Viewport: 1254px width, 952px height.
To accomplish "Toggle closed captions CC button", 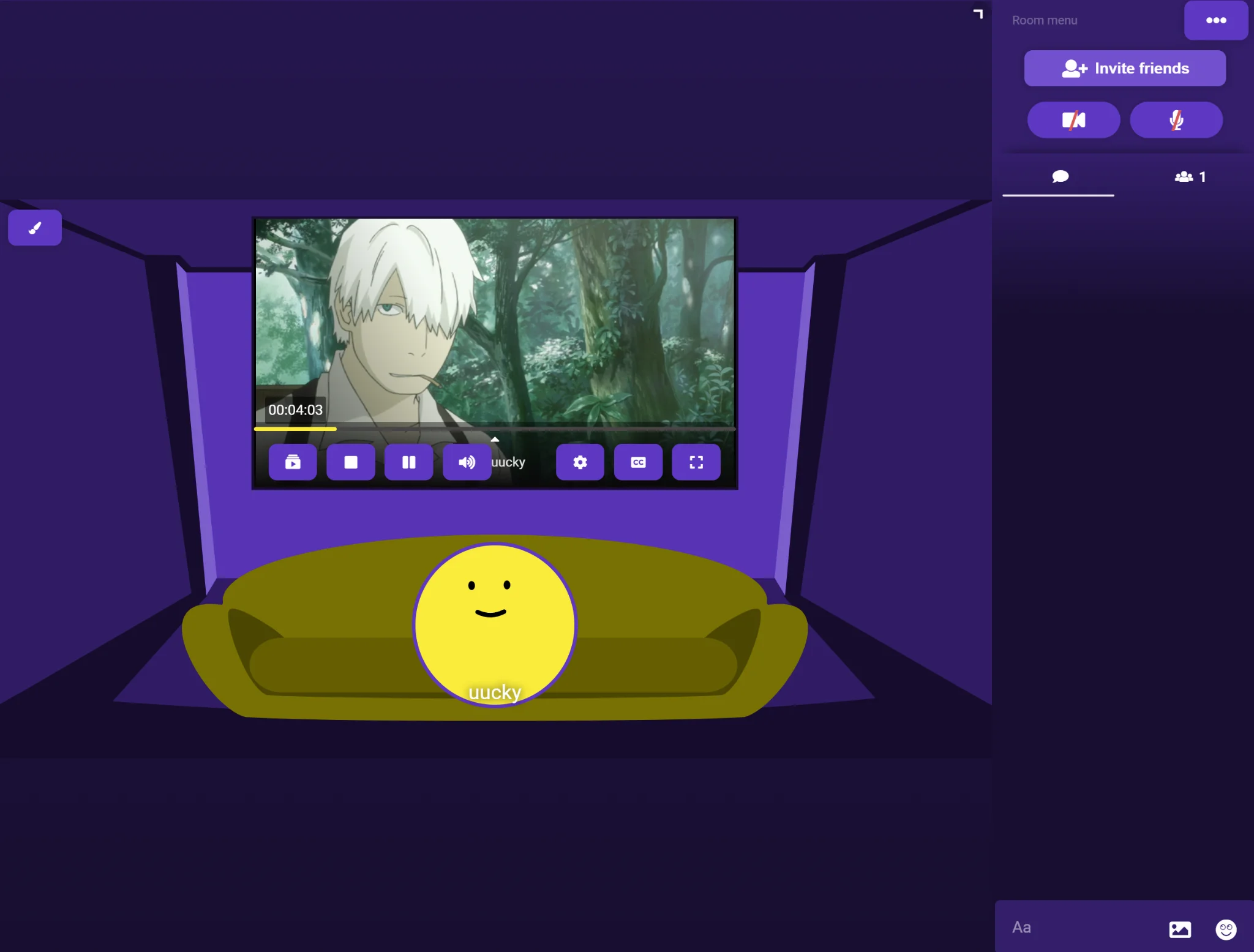I will (x=638, y=462).
